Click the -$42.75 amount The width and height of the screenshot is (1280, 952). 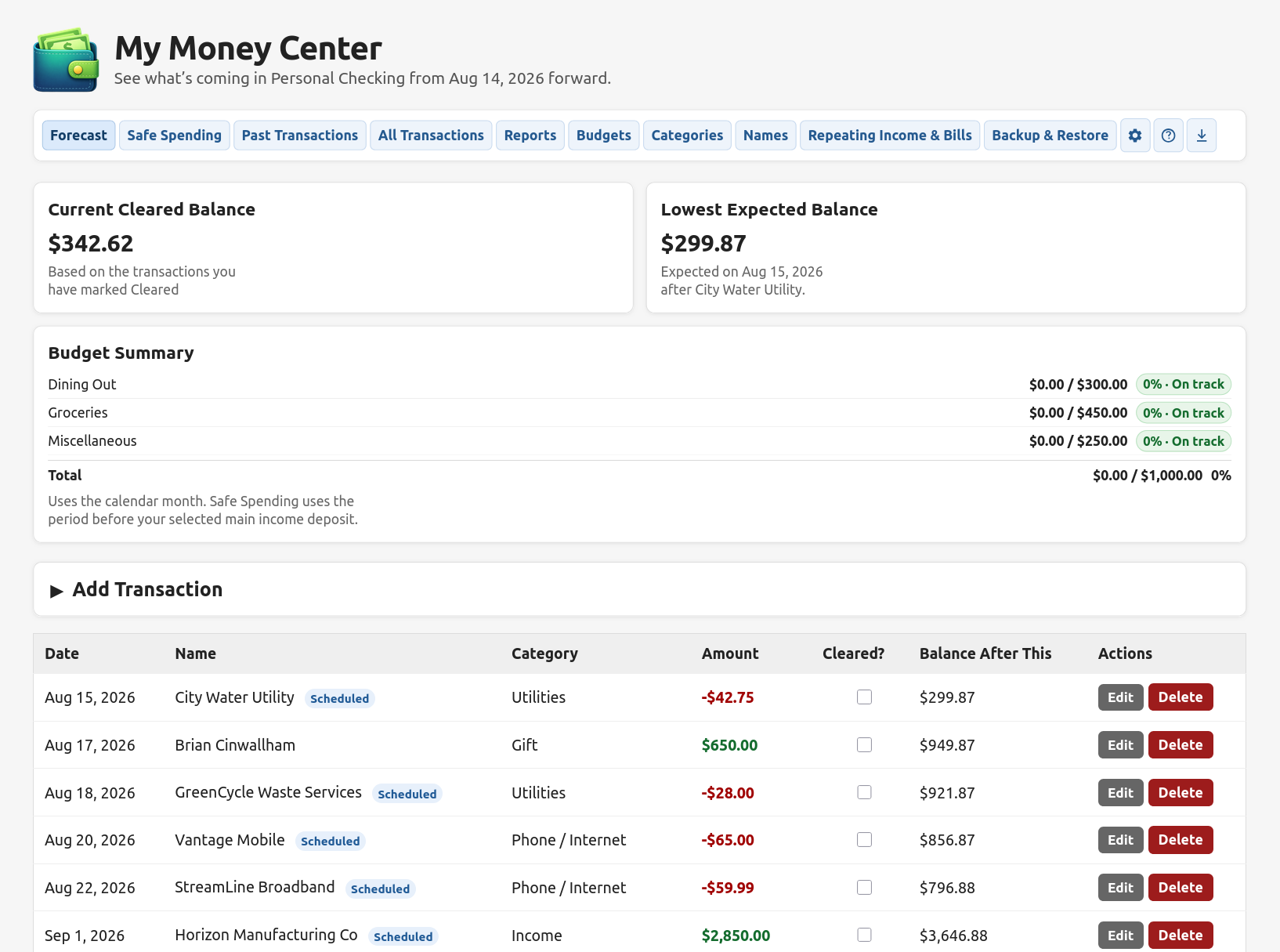pos(728,697)
